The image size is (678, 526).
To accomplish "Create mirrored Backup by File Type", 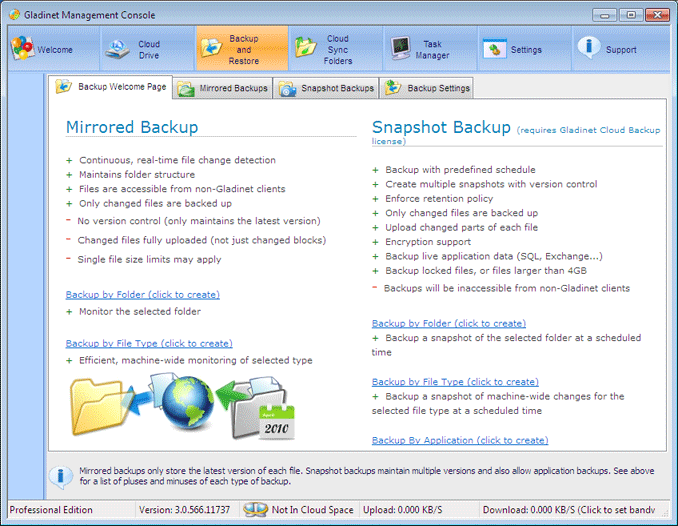I will coord(149,343).
